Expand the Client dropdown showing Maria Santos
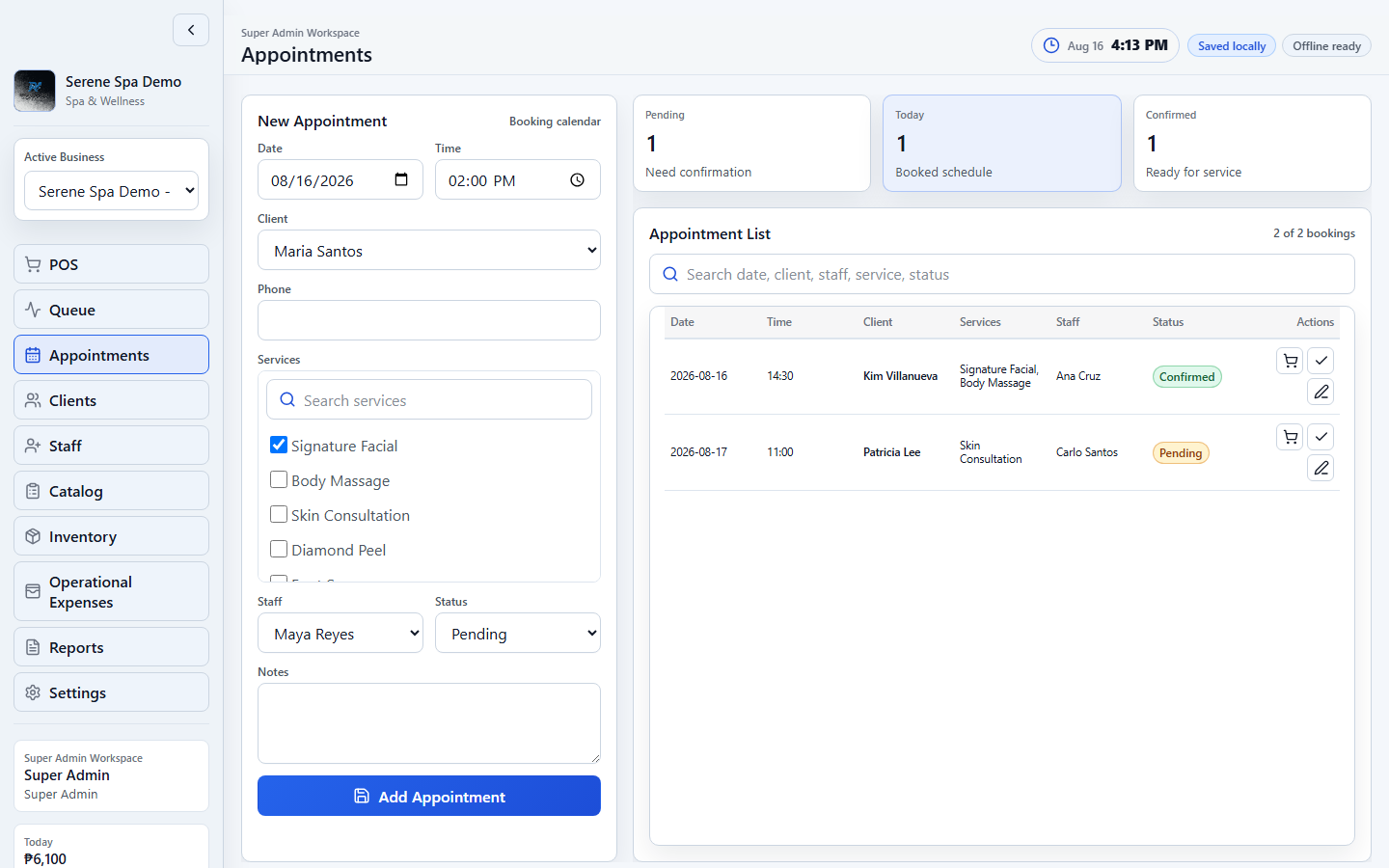This screenshot has width=1389, height=868. pos(429,250)
